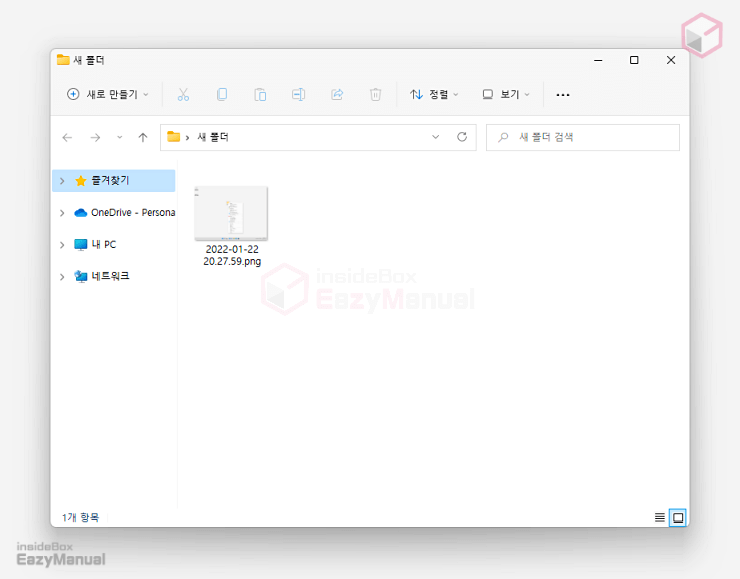
Task: Open the 정렬 (Sort) dropdown
Action: click(434, 94)
